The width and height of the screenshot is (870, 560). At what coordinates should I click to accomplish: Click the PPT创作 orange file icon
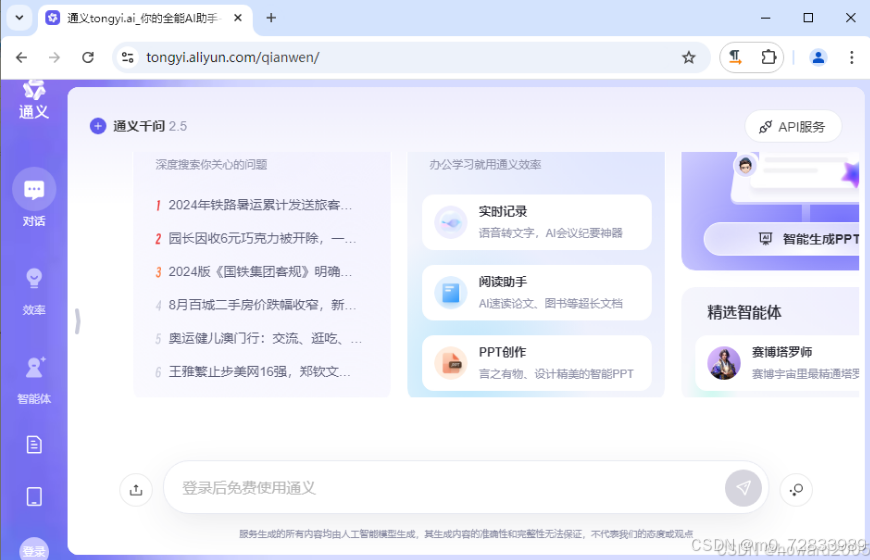(x=451, y=363)
